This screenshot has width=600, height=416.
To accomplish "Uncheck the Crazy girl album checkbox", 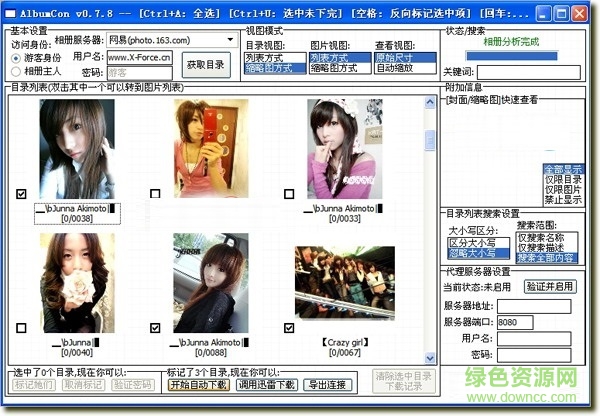I will click(x=289, y=328).
